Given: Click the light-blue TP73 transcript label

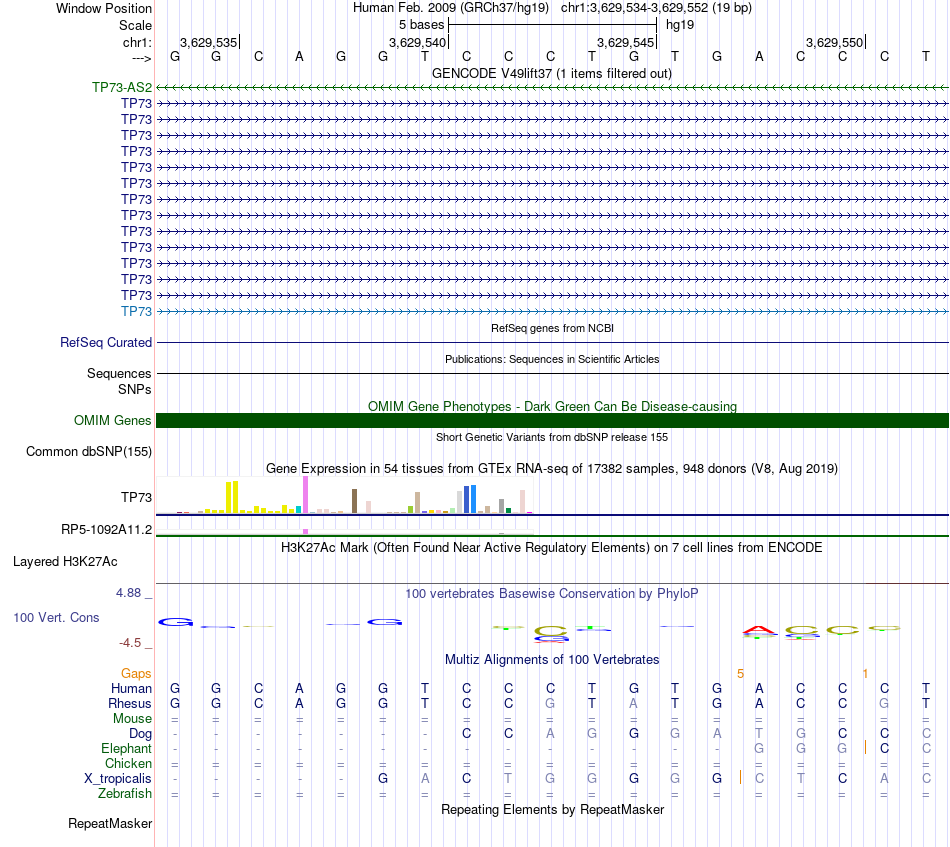Looking at the screenshot, I should point(136,311).
